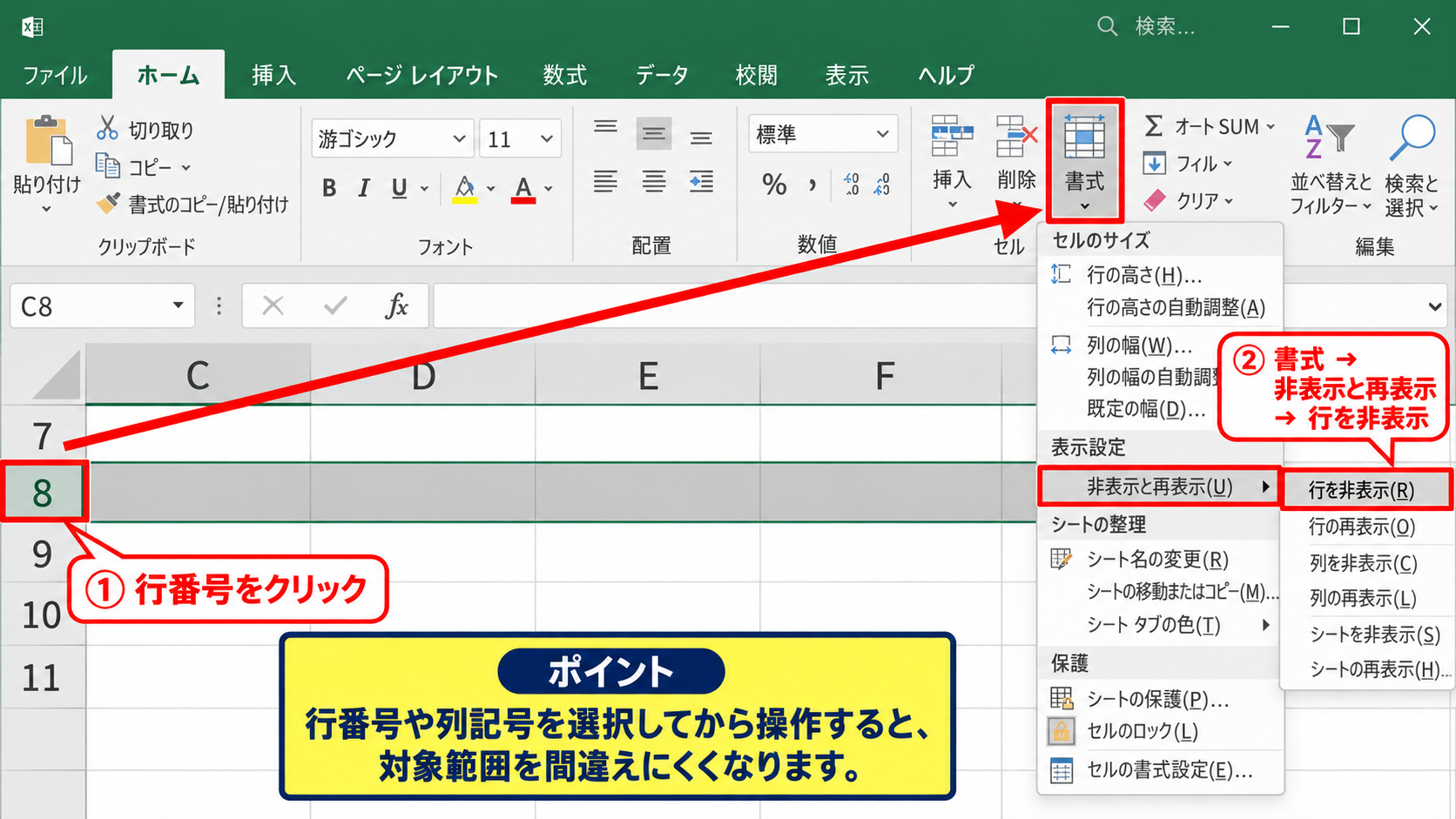Switch to the 数式 ribbon tab

tap(565, 75)
